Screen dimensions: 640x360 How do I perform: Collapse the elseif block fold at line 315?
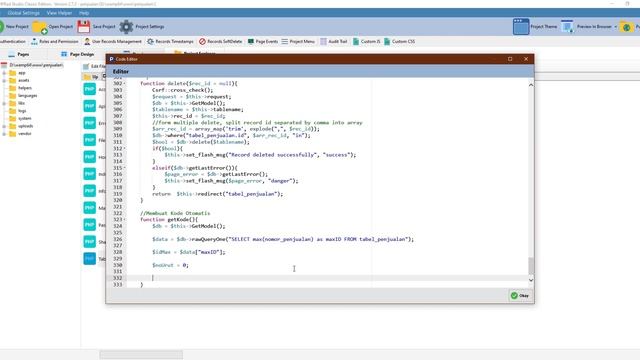tap(125, 168)
